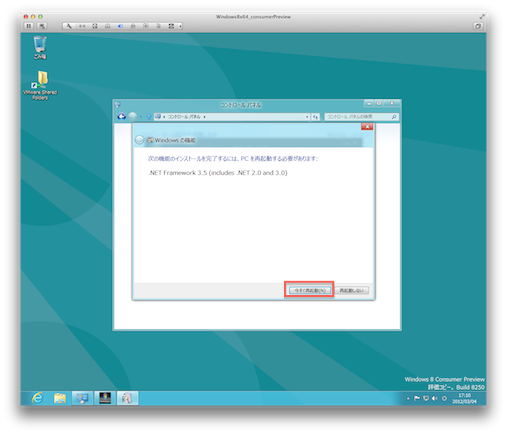Pause the virtual machine in VMware toolbar

(x=29, y=26)
